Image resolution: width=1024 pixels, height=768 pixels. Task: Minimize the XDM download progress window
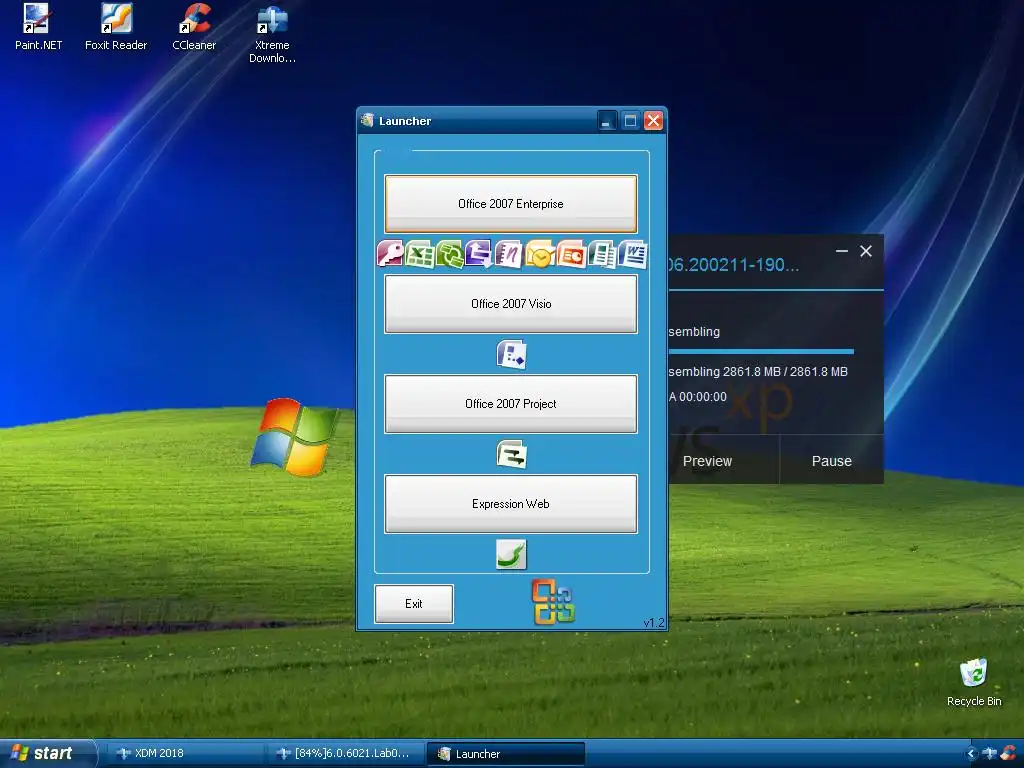[842, 251]
